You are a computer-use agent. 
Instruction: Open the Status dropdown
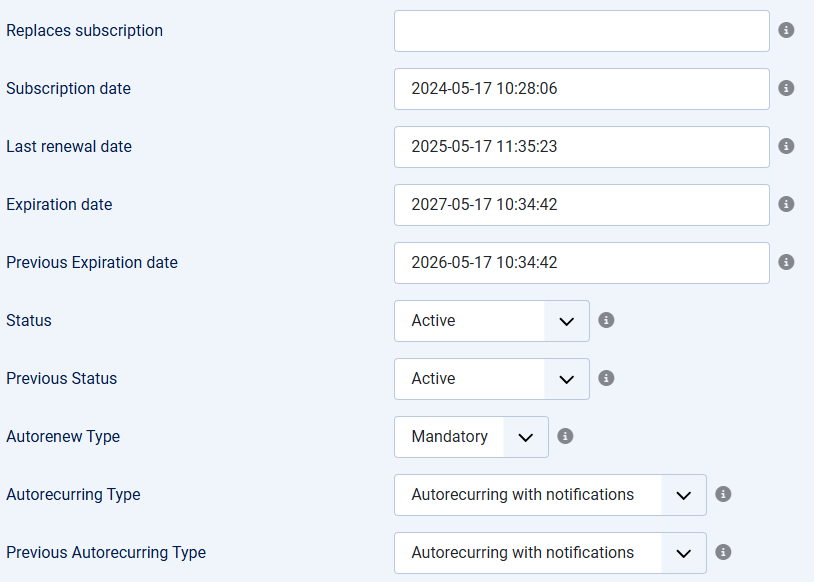point(492,321)
